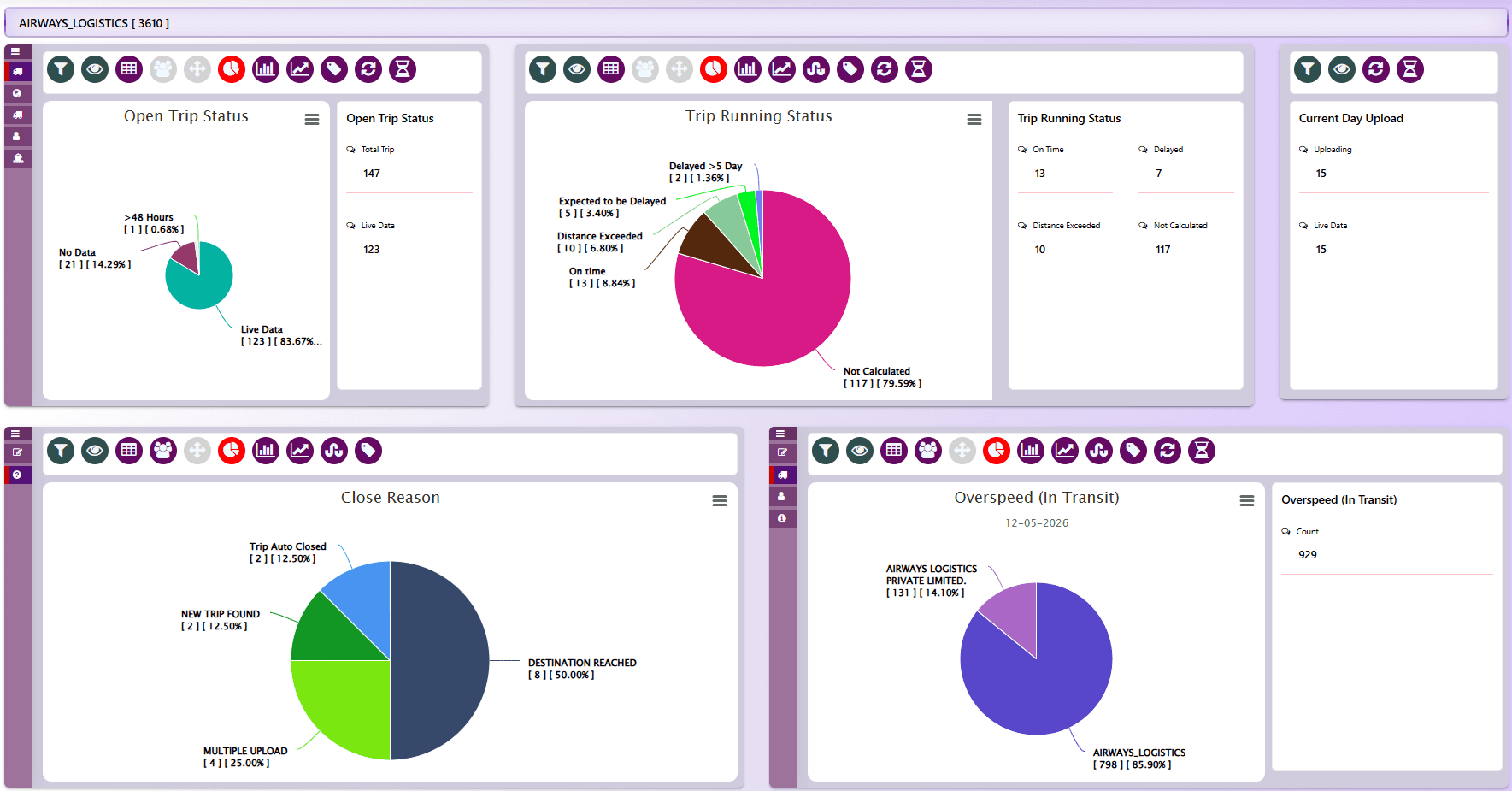The width and height of the screenshot is (1512, 791).
Task: Click the dark DESTINATION REACHED pie slice
Action: 440,660
